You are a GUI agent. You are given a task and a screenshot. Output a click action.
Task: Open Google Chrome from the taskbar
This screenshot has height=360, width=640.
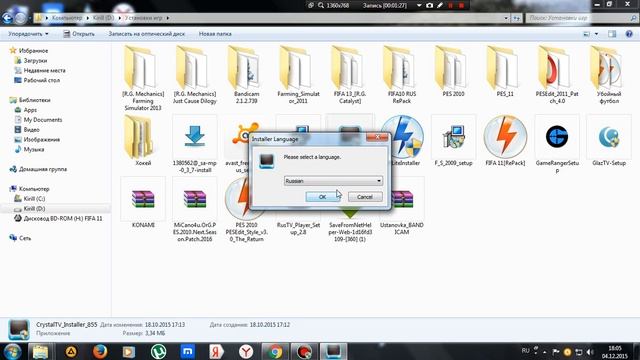(x=275, y=351)
